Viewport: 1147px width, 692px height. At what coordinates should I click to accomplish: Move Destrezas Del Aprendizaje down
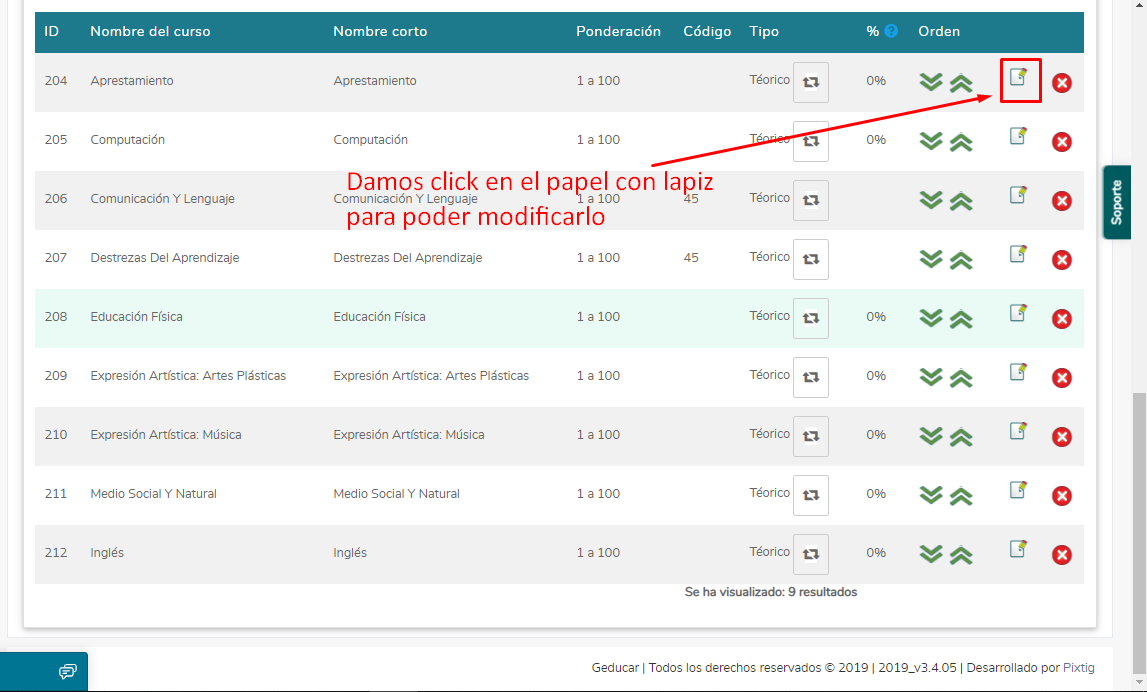coord(930,258)
